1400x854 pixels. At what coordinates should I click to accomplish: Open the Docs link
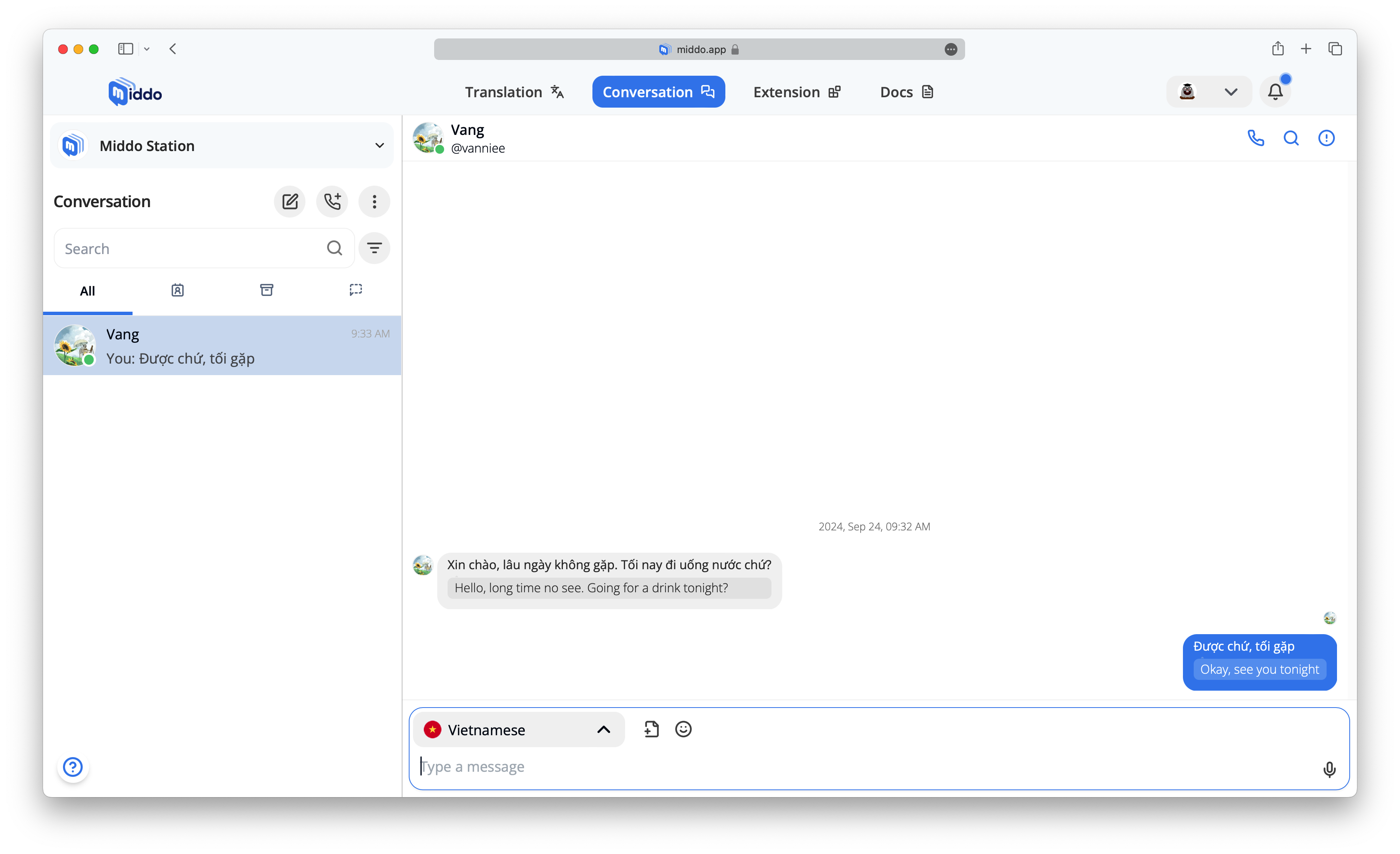pyautogui.click(x=906, y=91)
